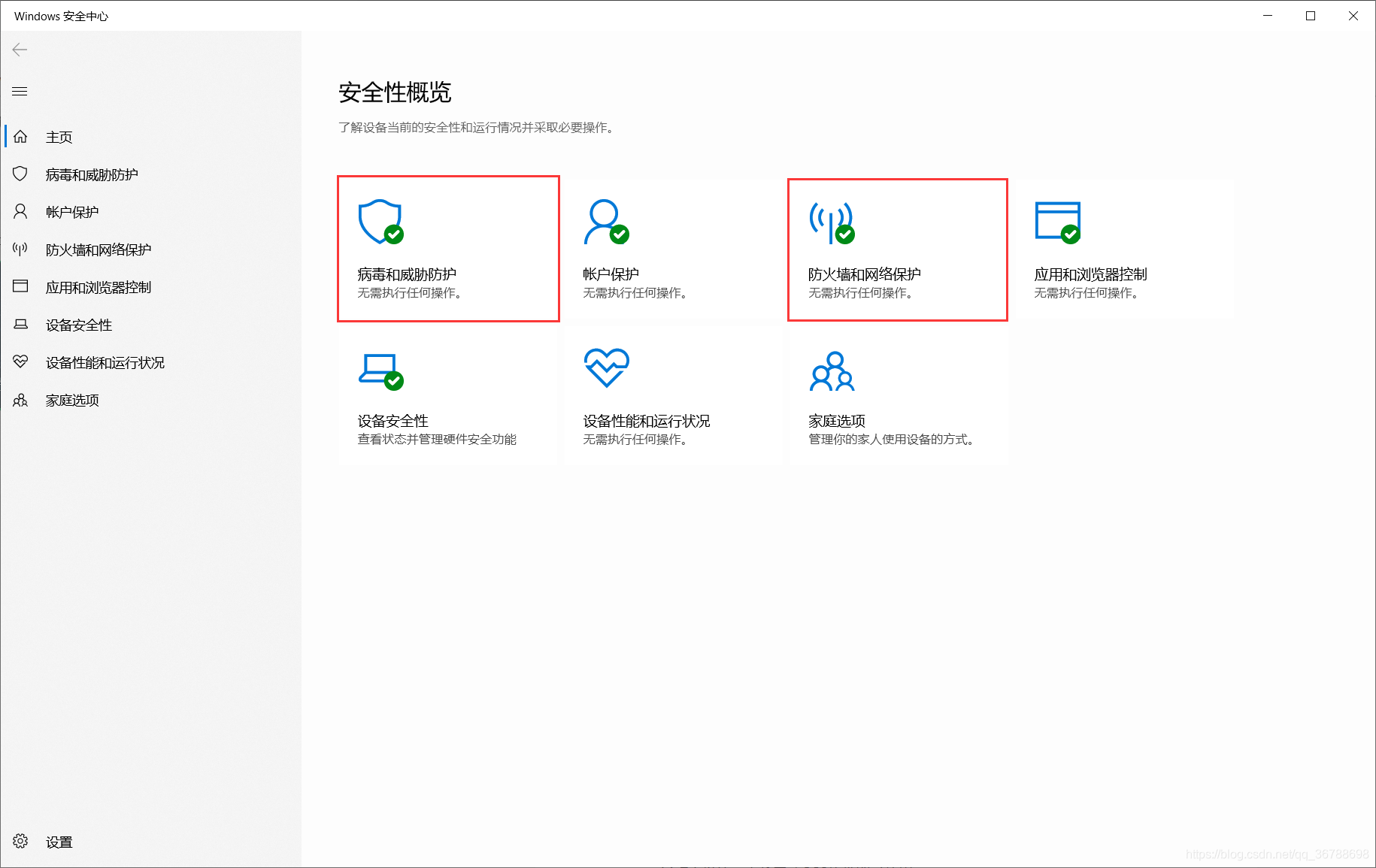Click the firewall antenna icon in sidebar

pos(20,249)
